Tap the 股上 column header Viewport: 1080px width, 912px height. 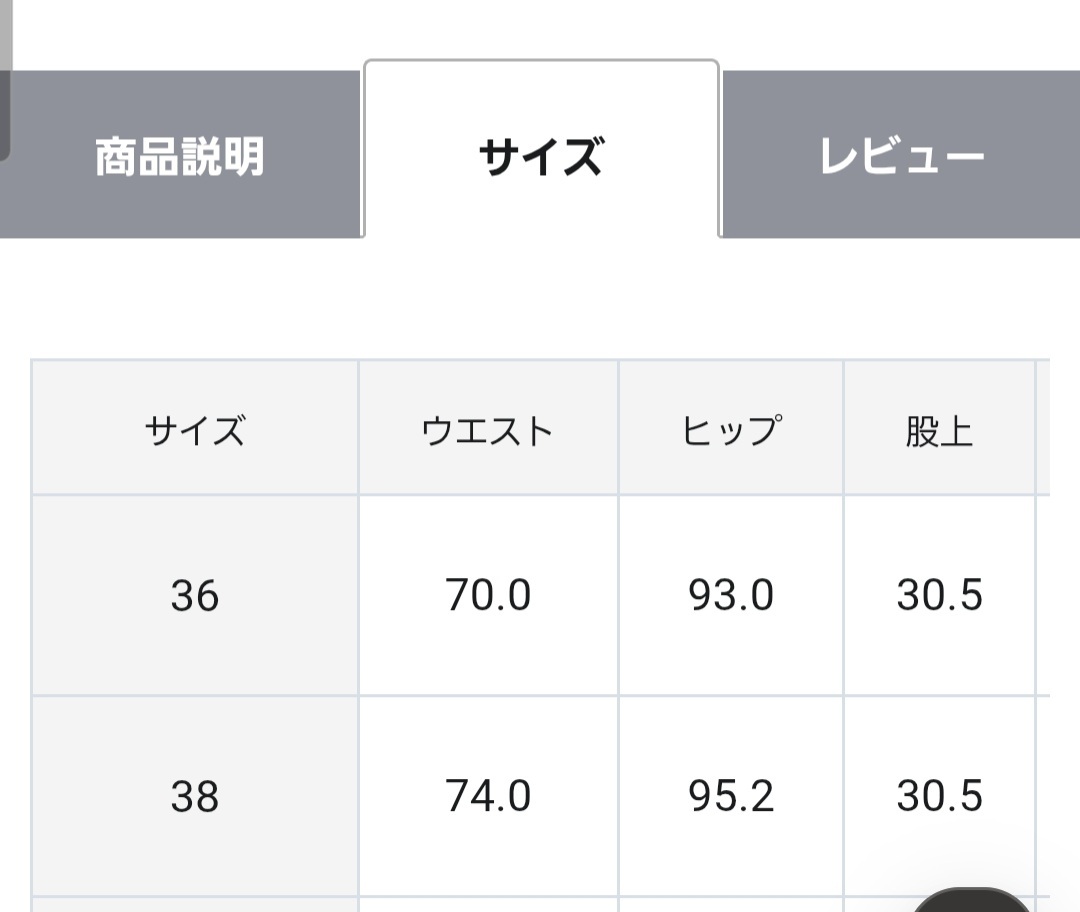[x=939, y=430]
